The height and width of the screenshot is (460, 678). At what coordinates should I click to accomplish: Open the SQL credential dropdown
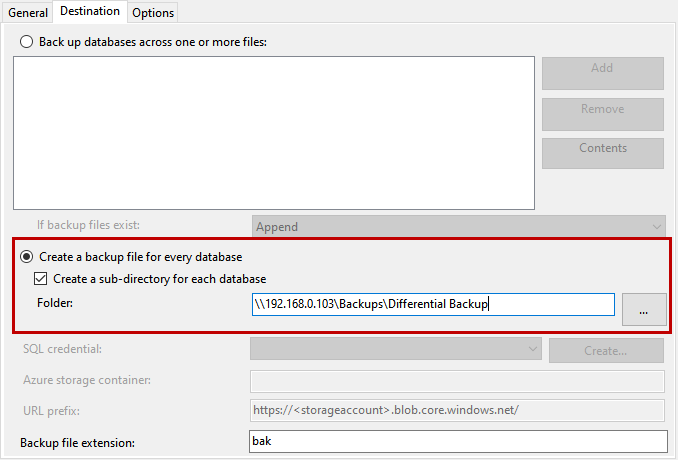396,348
